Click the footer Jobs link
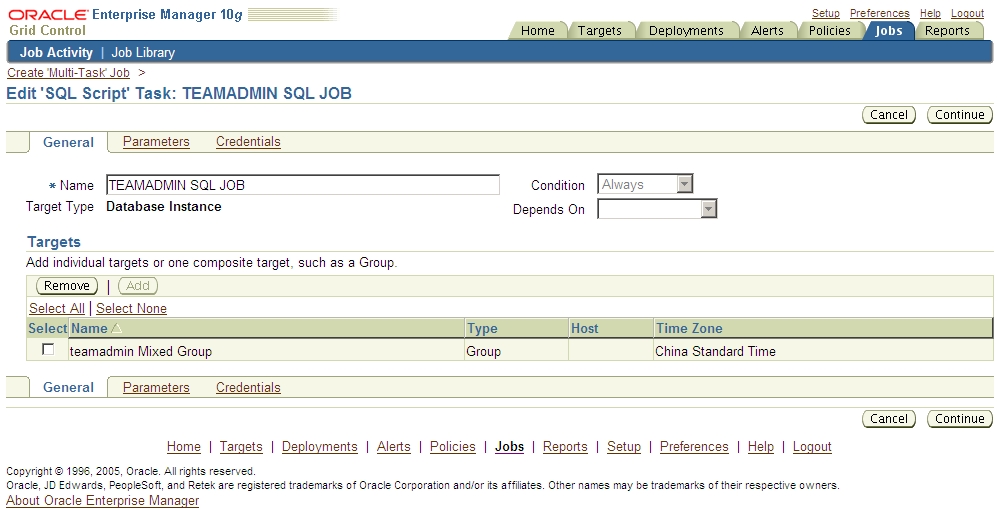The image size is (997, 509). pyautogui.click(x=509, y=447)
